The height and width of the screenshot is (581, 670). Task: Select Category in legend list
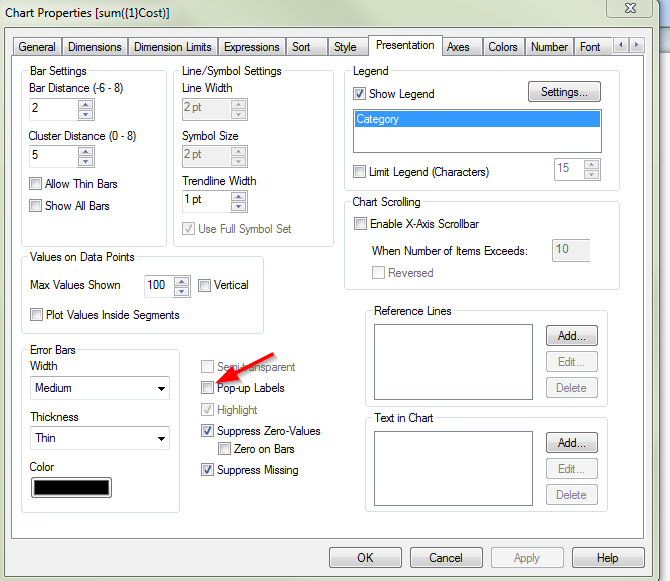(x=477, y=119)
